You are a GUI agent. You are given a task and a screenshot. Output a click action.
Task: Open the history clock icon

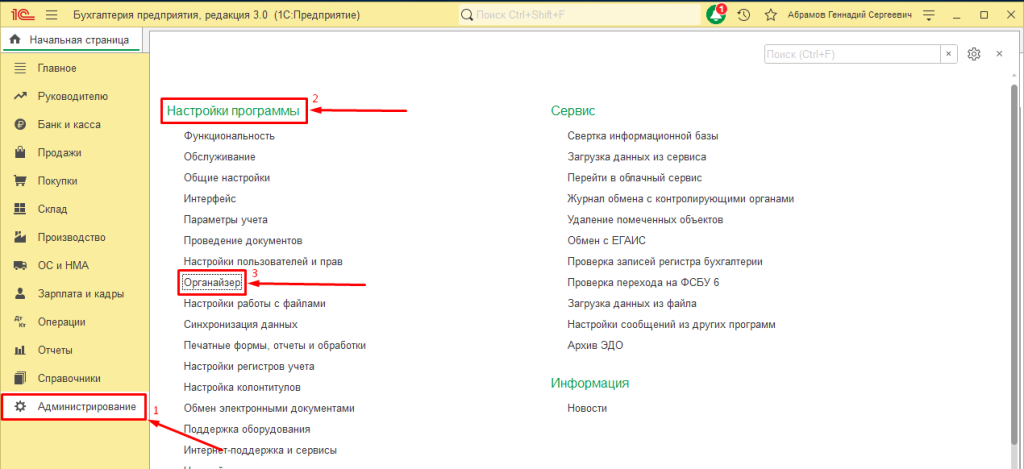point(743,14)
